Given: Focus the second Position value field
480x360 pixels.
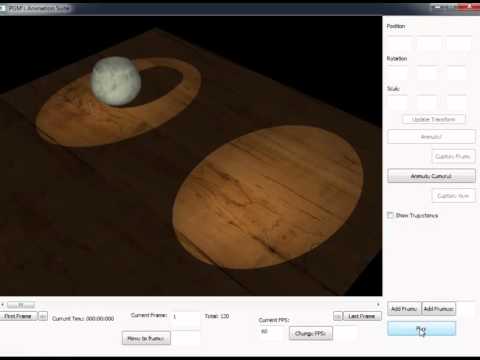Looking at the screenshot, I should pyautogui.click(x=429, y=43).
